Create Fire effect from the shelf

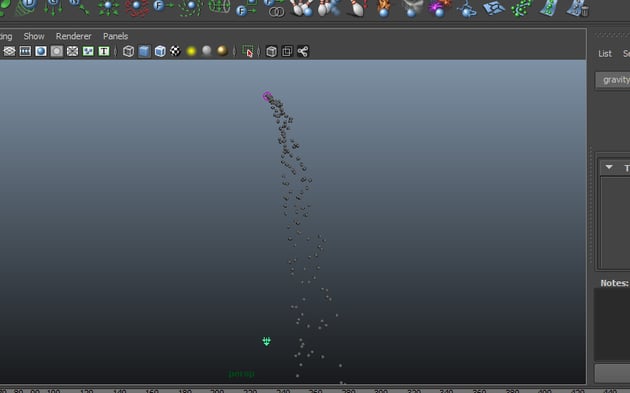(384, 9)
